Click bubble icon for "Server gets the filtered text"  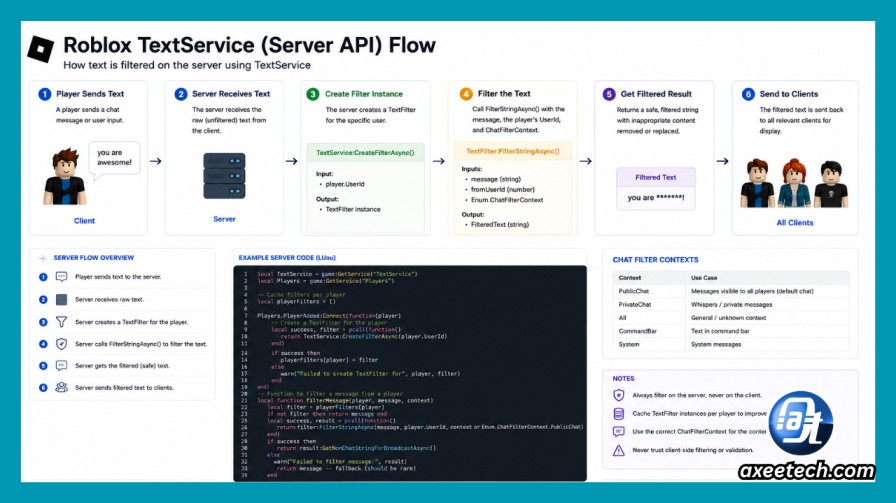(x=61, y=366)
